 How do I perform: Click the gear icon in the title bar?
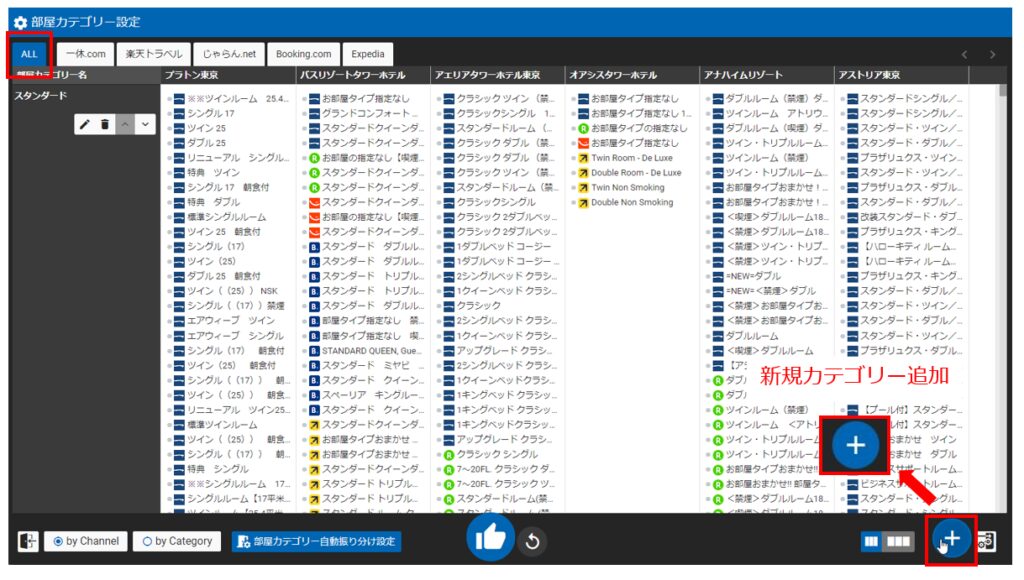pos(20,21)
